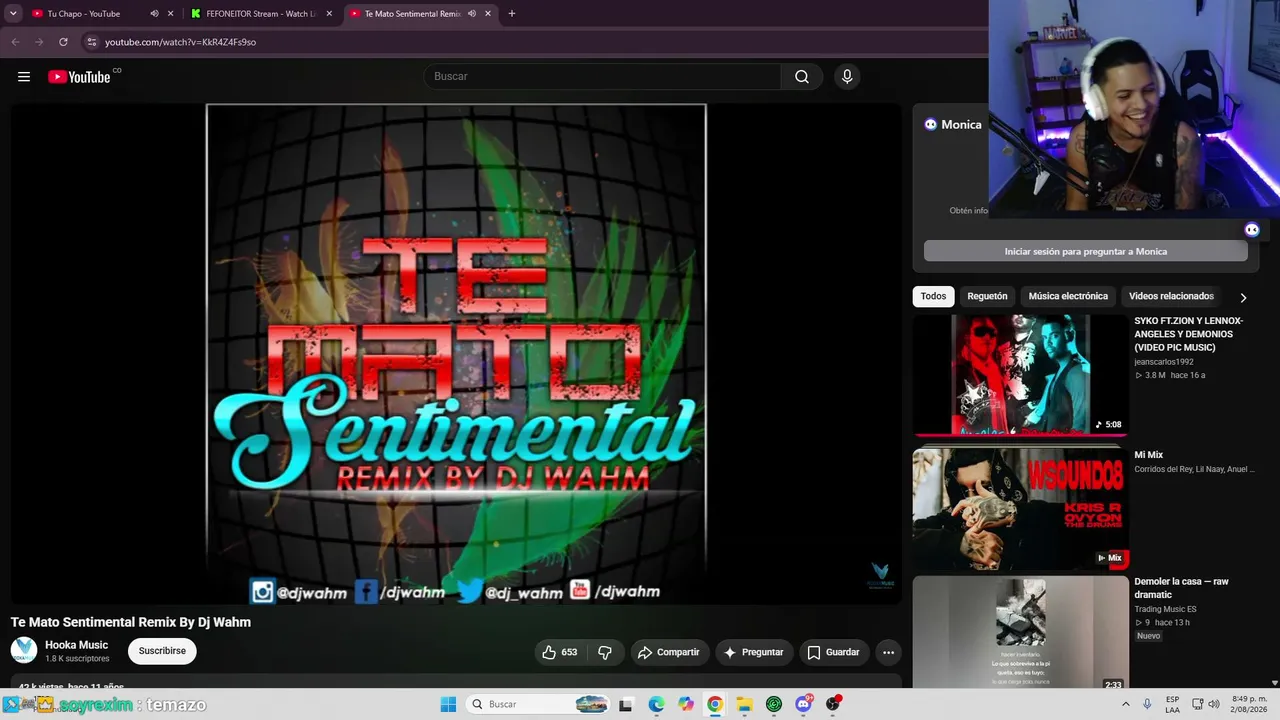
Task: Show hidden system tray icons
Action: click(1126, 704)
